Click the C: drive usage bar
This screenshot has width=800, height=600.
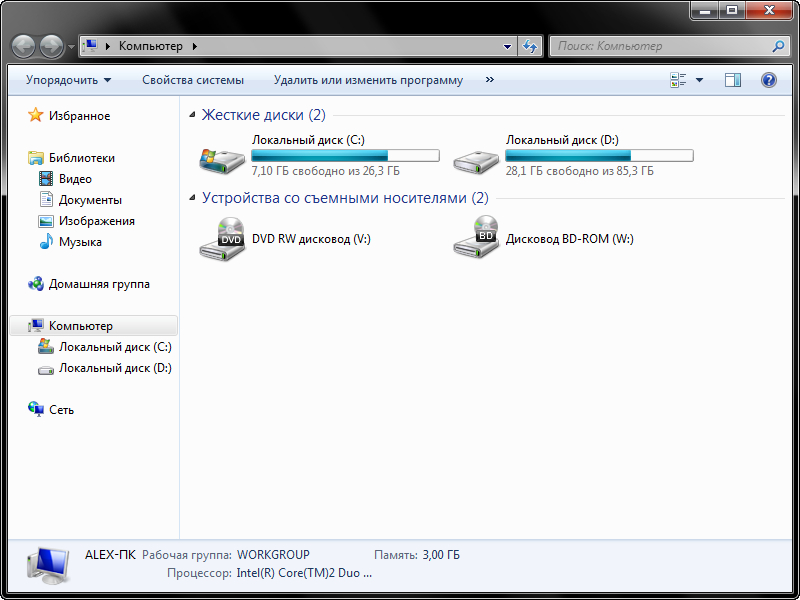345,155
